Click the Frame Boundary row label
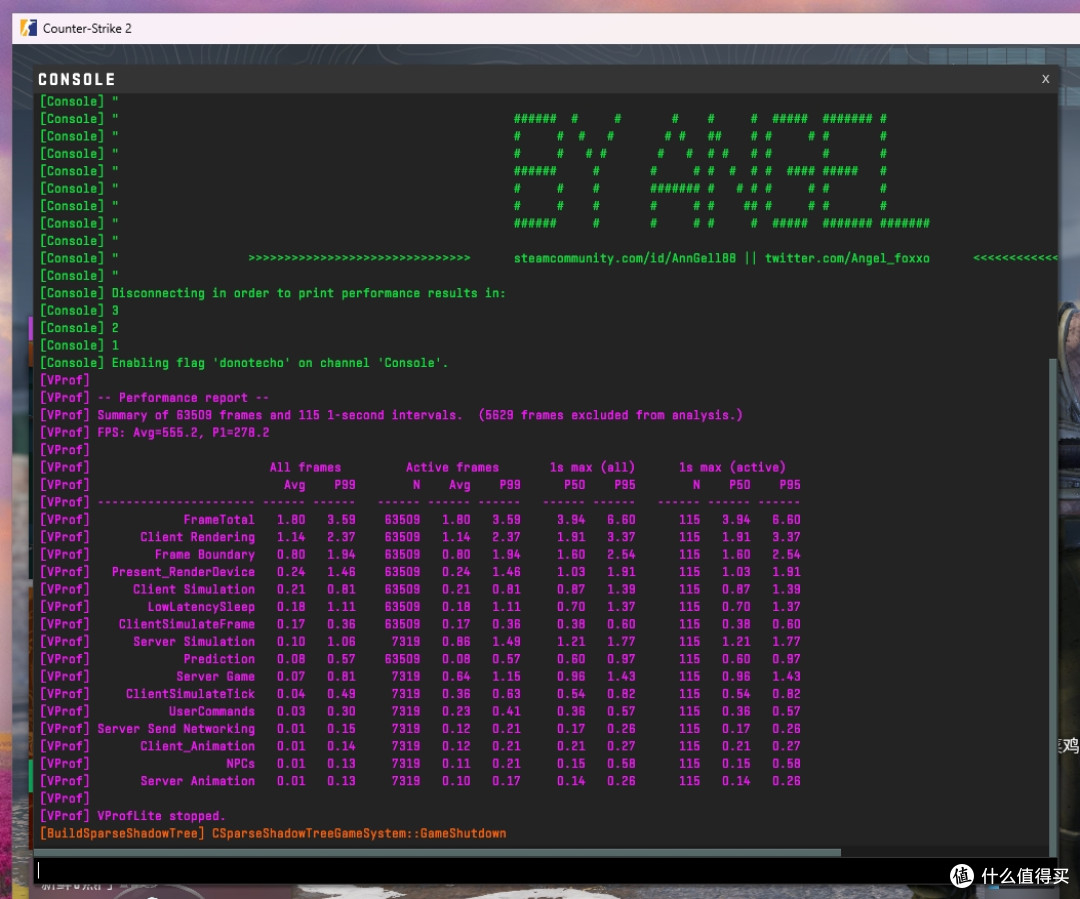Viewport: 1080px width, 899px height. pyautogui.click(x=205, y=555)
